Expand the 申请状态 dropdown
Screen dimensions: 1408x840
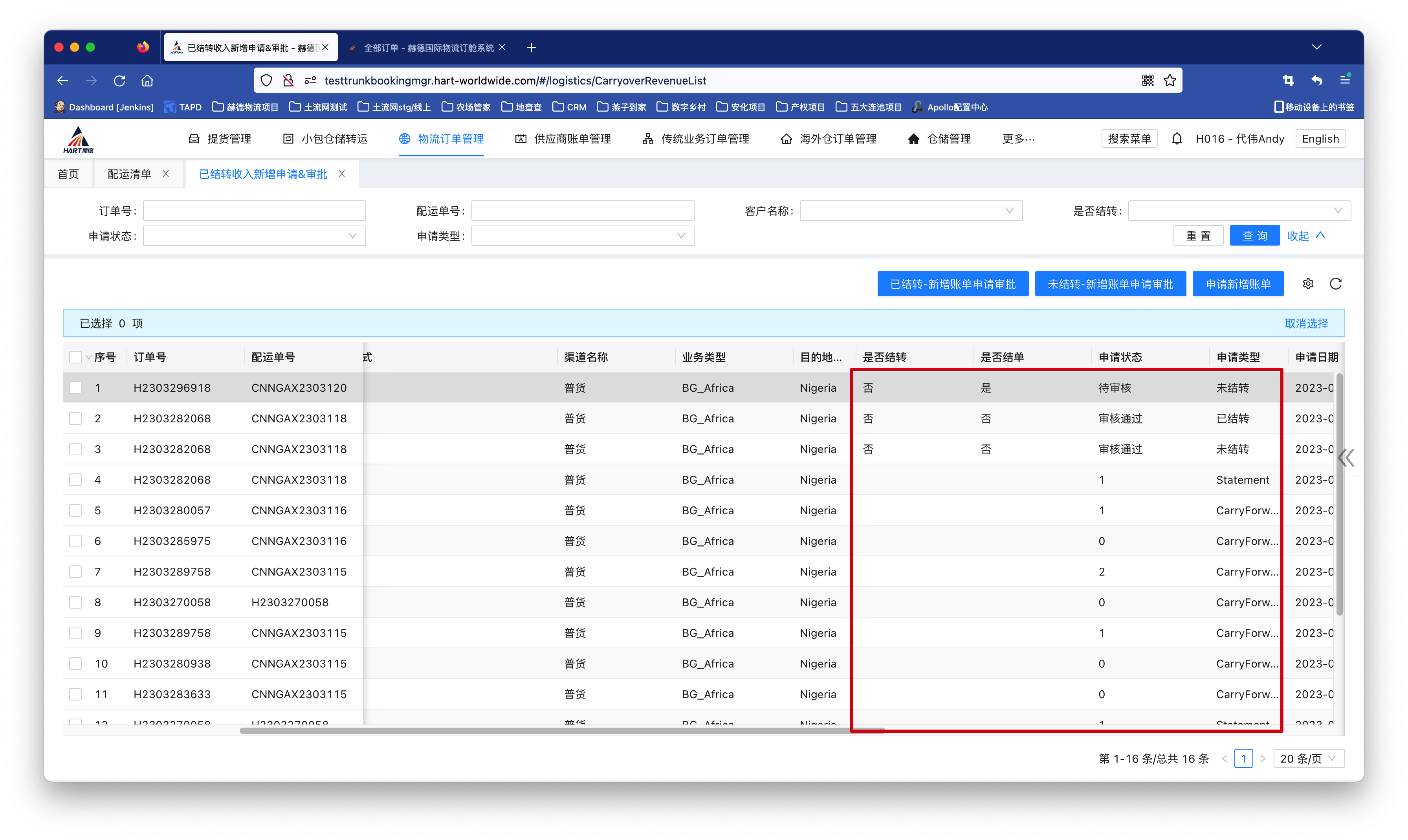[x=254, y=236]
